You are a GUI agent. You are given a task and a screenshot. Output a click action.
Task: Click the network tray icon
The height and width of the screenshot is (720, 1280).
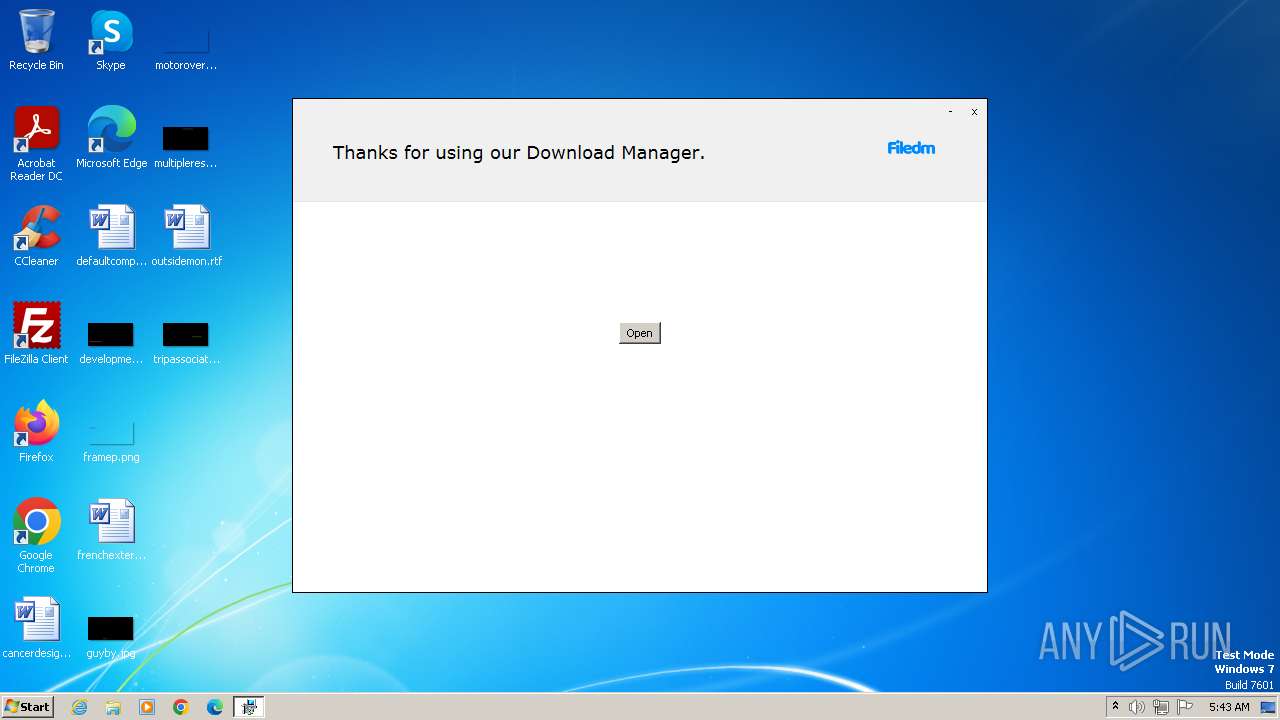[1161, 707]
